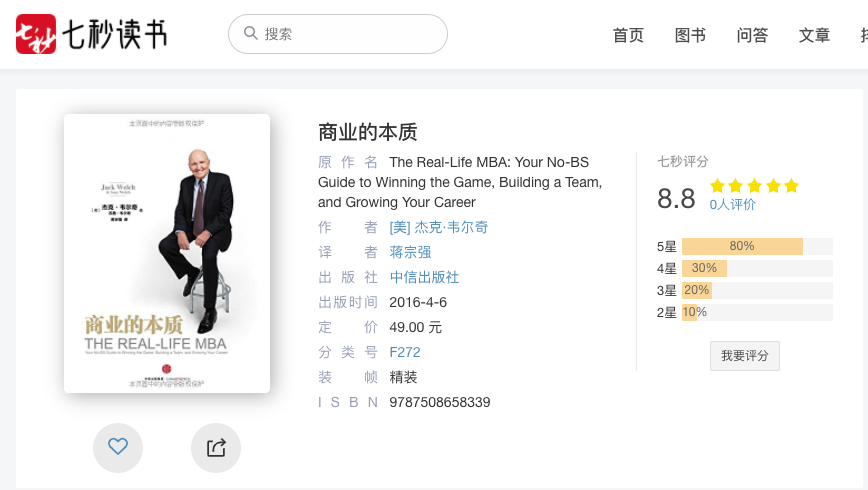This screenshot has height=490, width=868.
Task: Click the original title The Real-Life MBA text
Action: (x=460, y=182)
